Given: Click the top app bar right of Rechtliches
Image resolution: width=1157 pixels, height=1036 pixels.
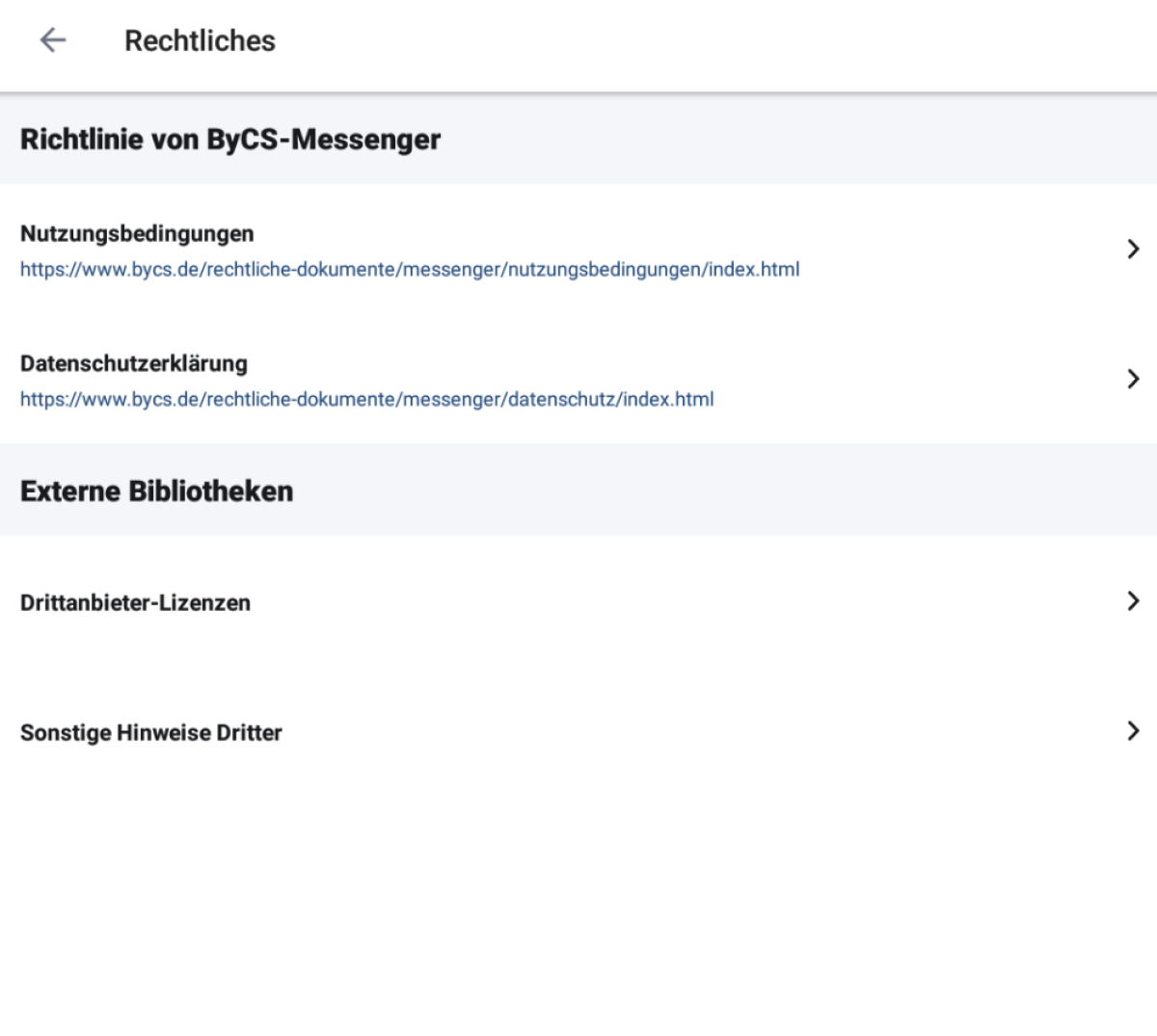Looking at the screenshot, I should 723,41.
